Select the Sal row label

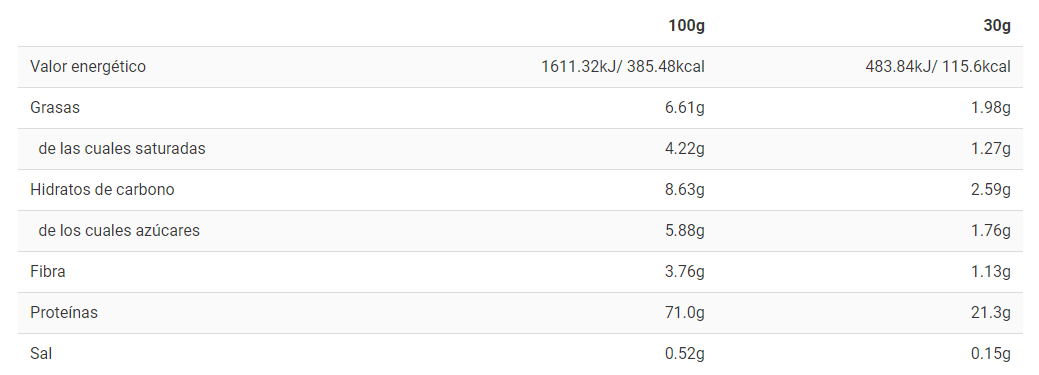(41, 354)
